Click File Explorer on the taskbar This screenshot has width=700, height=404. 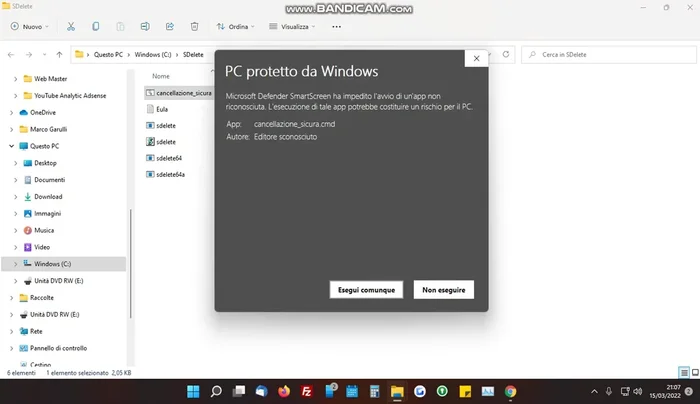(397, 392)
